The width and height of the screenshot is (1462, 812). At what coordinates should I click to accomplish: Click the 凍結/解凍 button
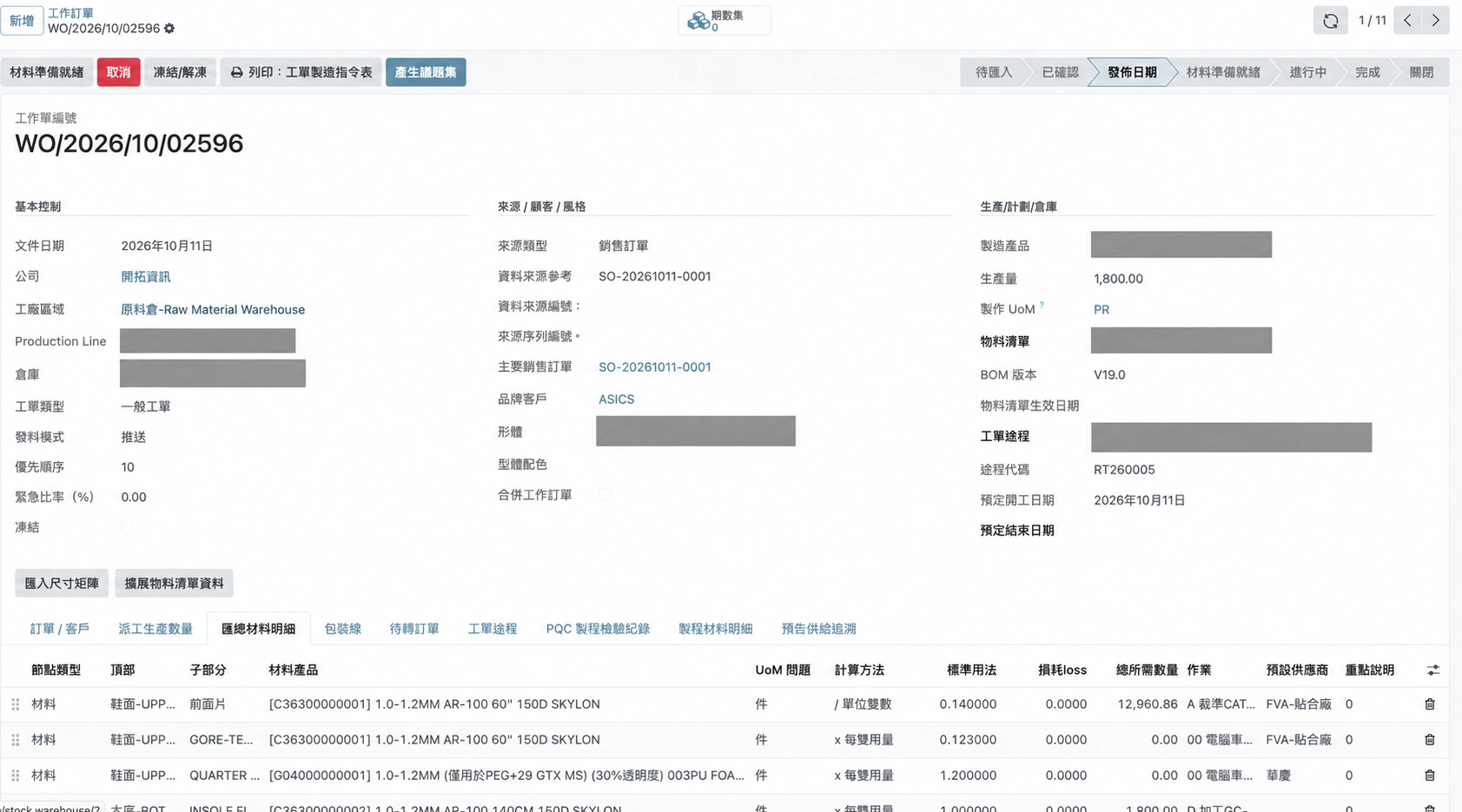click(x=180, y=72)
